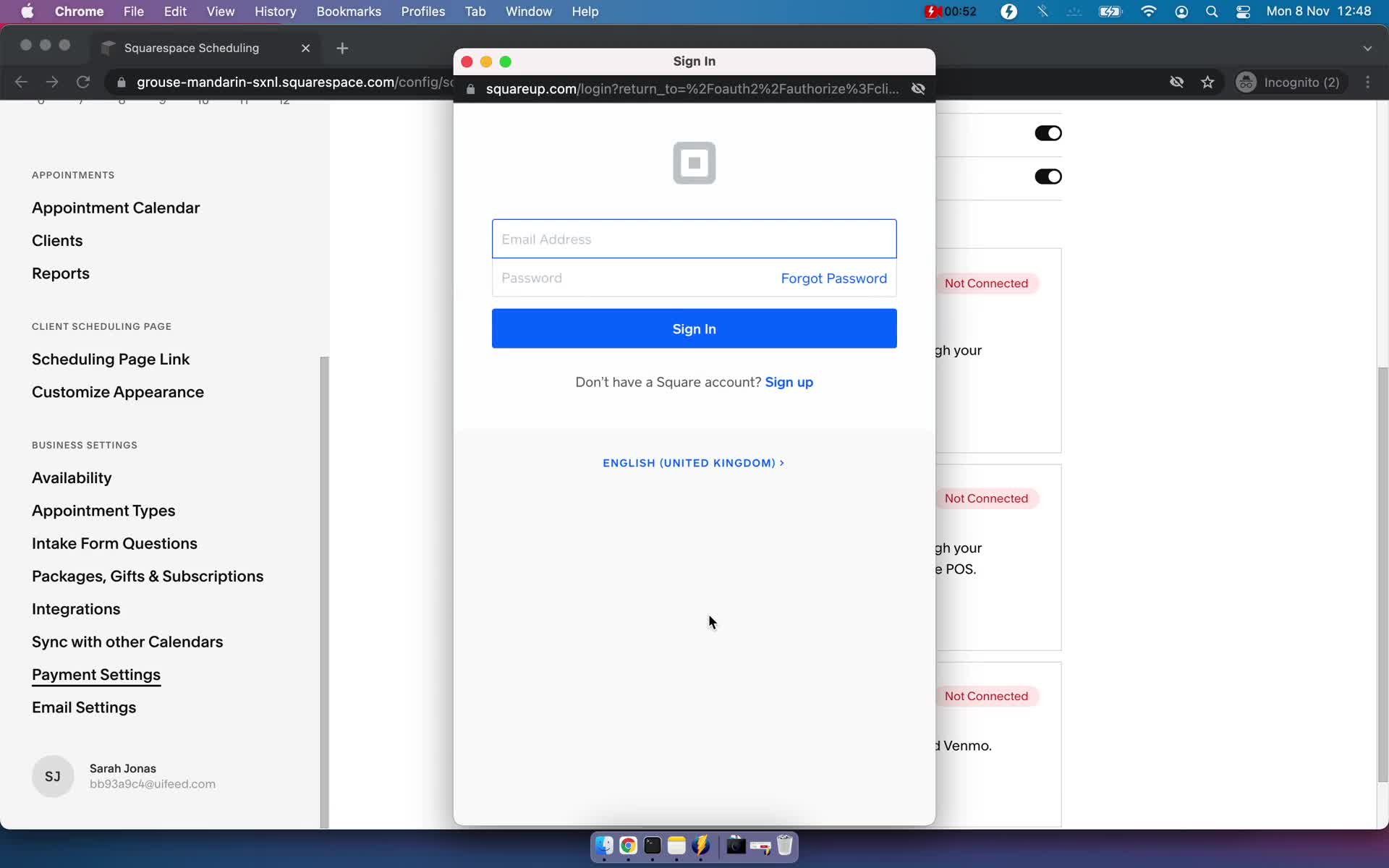Open Spotlight search in the menu bar

click(x=1212, y=12)
